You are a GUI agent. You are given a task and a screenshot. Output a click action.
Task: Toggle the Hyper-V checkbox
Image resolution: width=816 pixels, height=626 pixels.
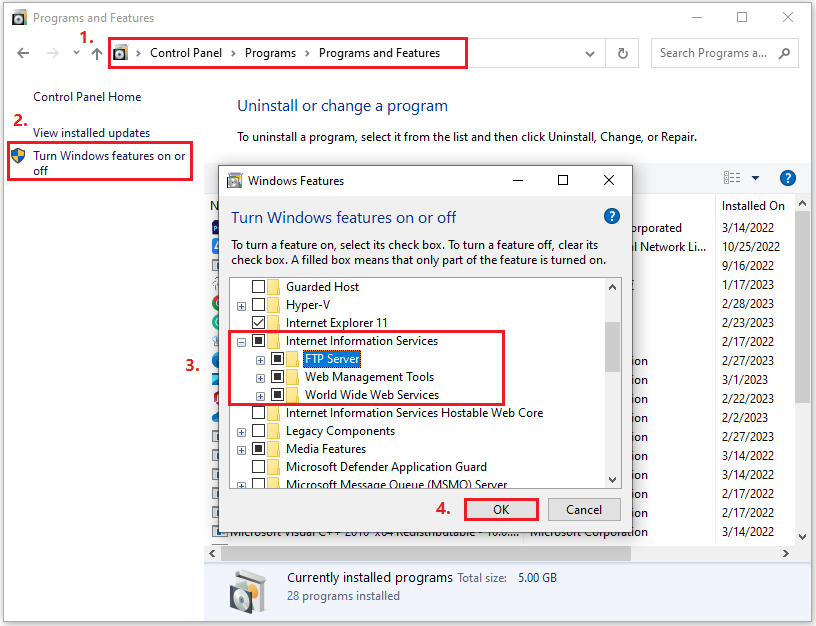coord(259,305)
